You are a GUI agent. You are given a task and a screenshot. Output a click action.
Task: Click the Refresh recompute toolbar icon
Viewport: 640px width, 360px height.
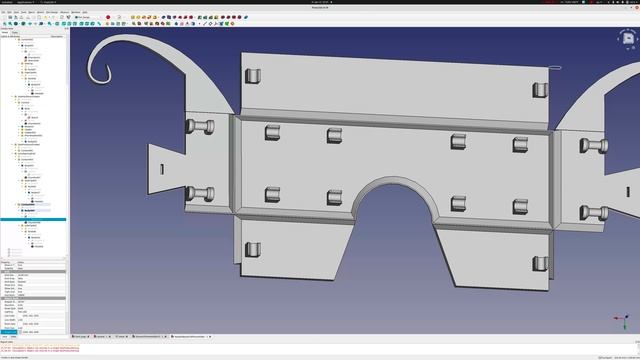tap(62, 17)
